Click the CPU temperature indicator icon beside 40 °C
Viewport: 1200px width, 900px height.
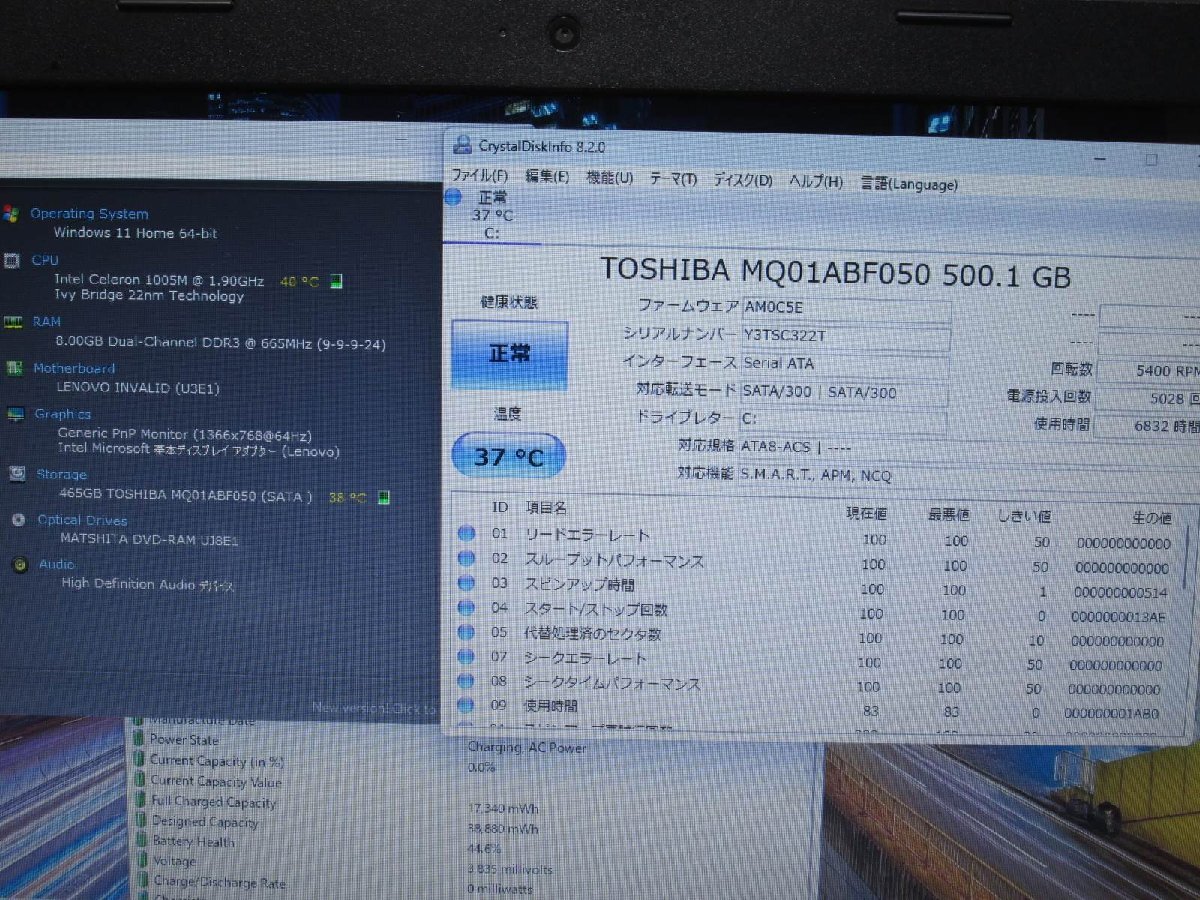337,281
